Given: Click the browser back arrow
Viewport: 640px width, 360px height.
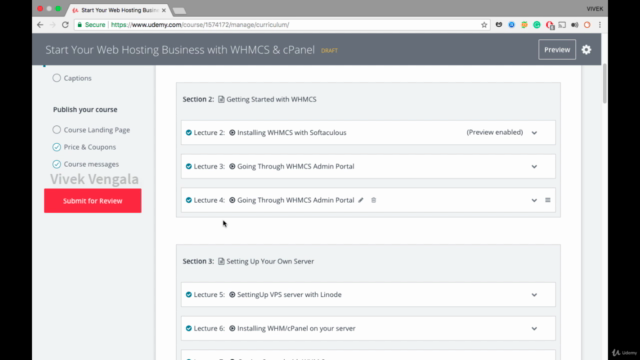Looking at the screenshot, I should click(40, 25).
